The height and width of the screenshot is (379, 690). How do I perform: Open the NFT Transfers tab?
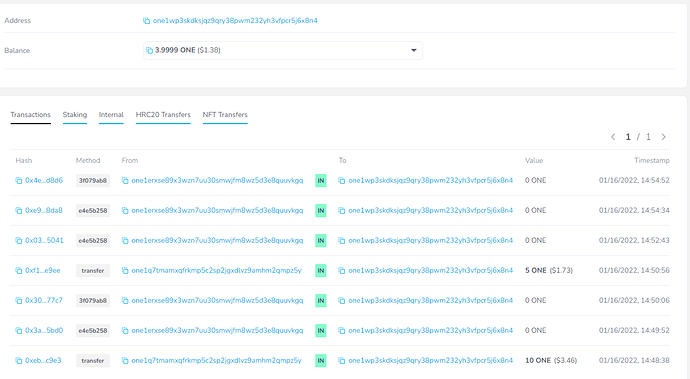point(225,114)
